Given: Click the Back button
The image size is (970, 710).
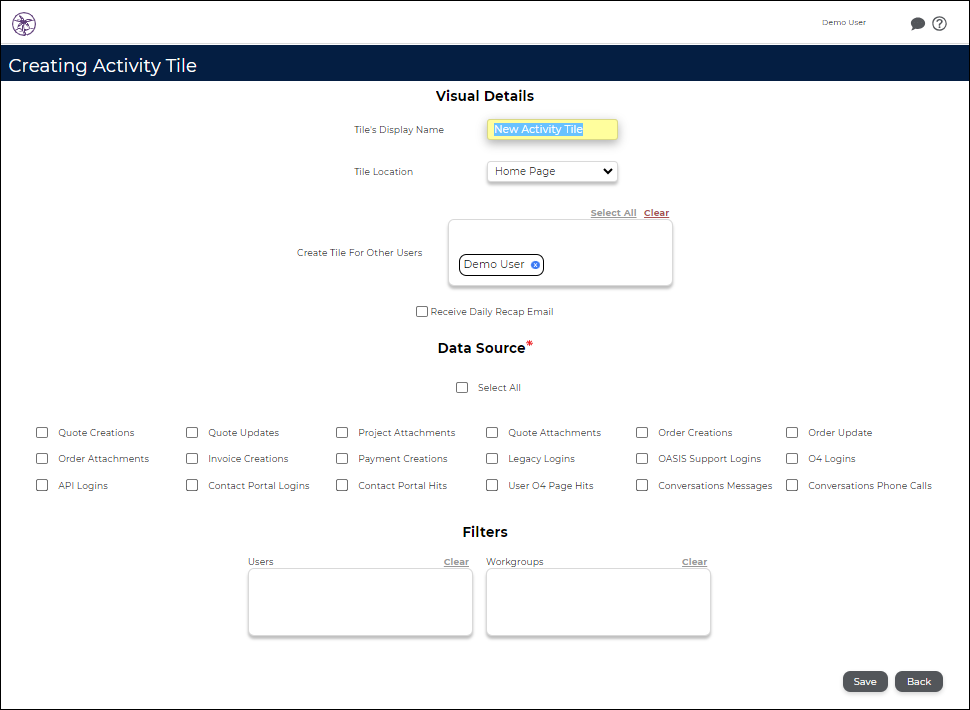Looking at the screenshot, I should [918, 681].
